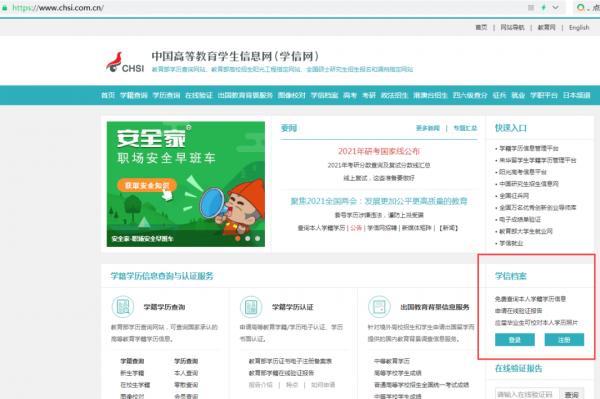Open 学信档案 in the navigation bar
Screen dimensions: 600x399
tap(324, 95)
